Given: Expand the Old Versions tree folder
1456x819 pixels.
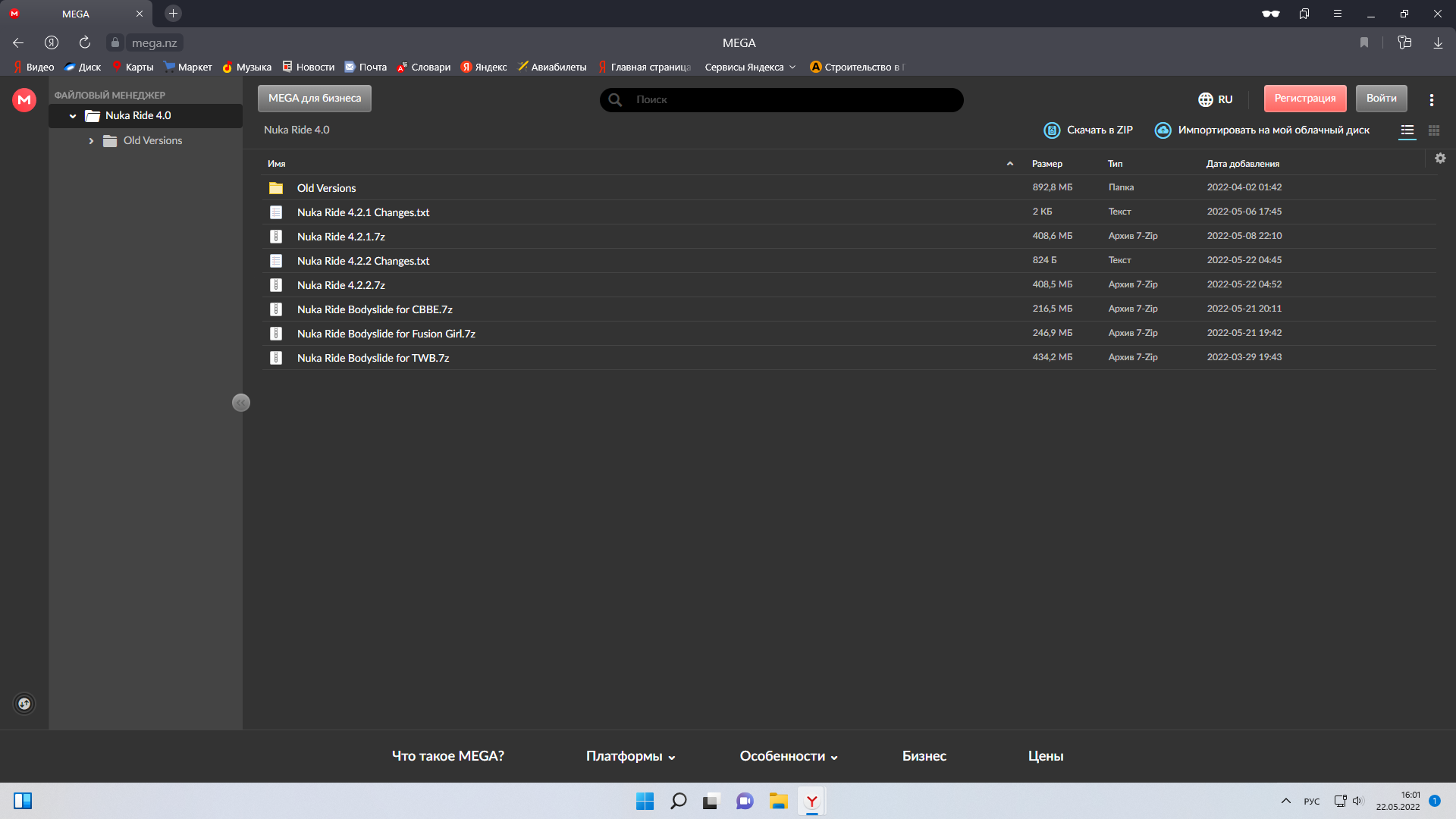Looking at the screenshot, I should pyautogui.click(x=91, y=141).
